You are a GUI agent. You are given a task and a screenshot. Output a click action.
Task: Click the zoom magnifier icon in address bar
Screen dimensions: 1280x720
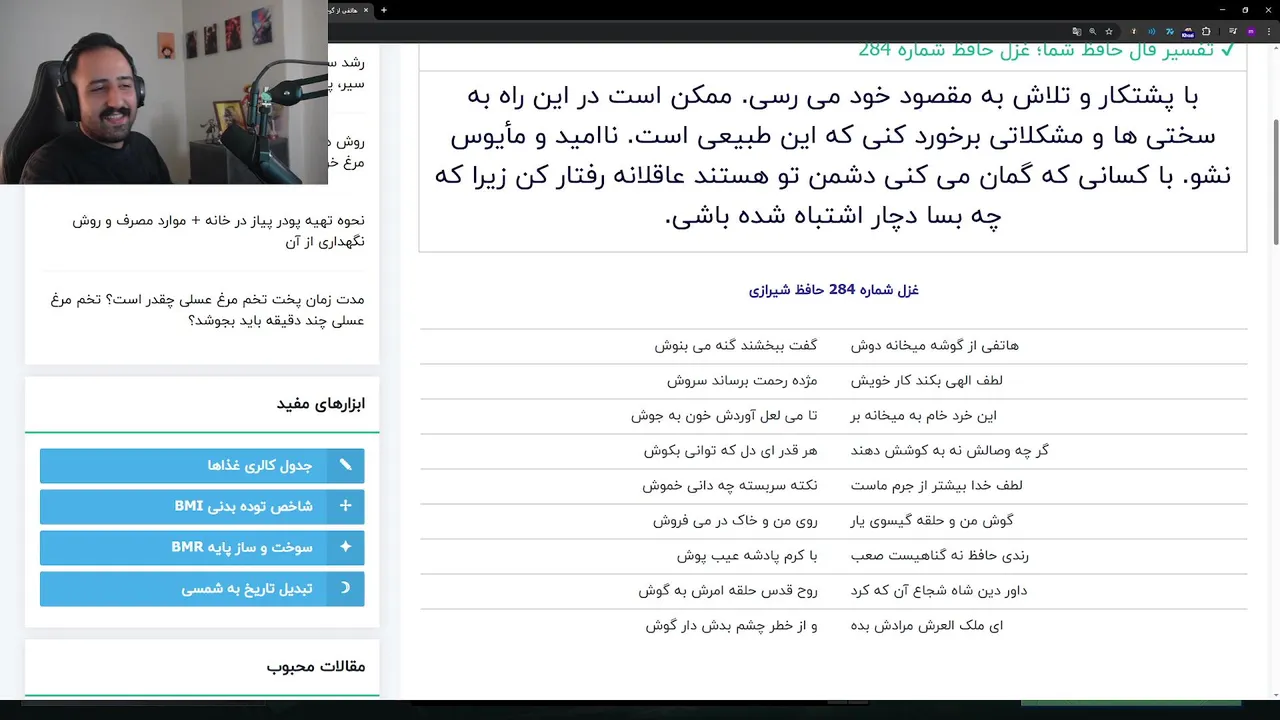click(1092, 32)
